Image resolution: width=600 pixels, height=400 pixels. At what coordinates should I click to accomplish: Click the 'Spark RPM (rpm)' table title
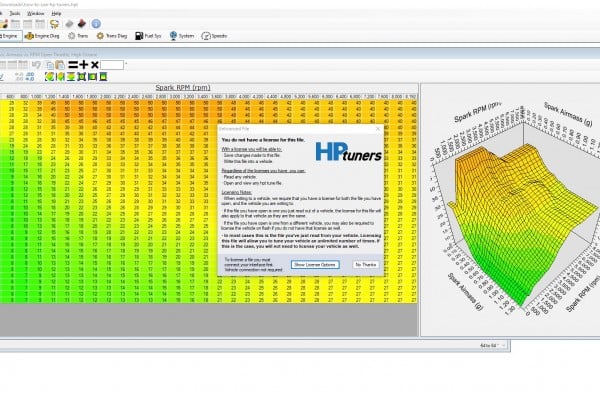183,88
